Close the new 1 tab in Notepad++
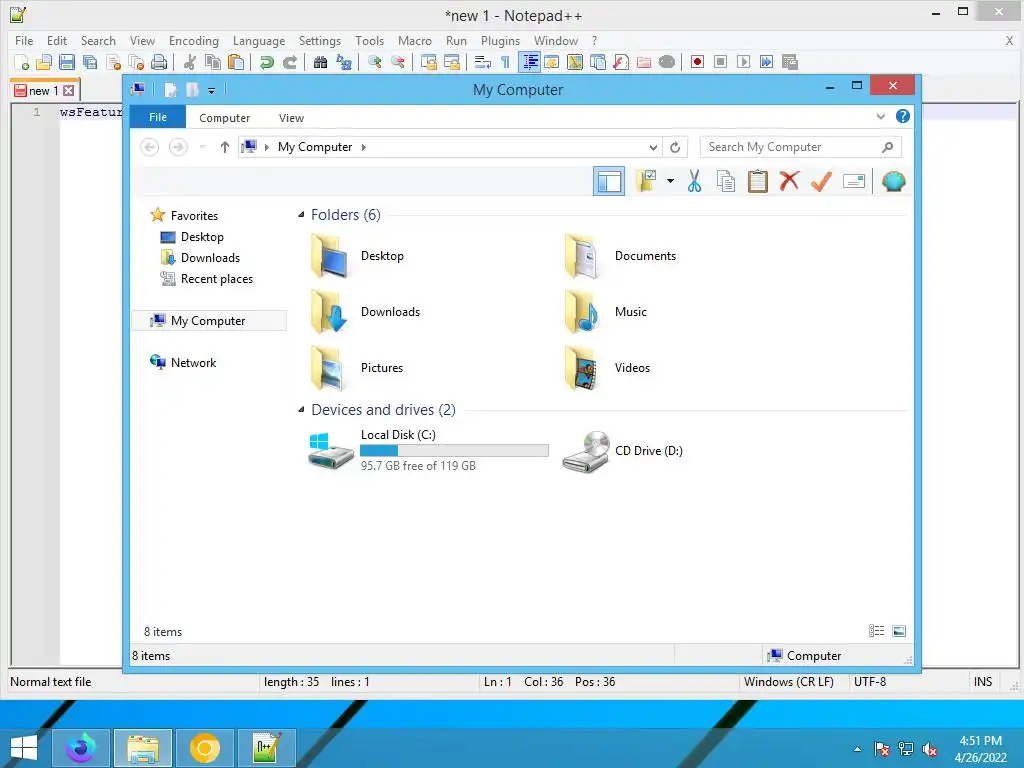Screen dimensions: 1024x768 (x=69, y=91)
